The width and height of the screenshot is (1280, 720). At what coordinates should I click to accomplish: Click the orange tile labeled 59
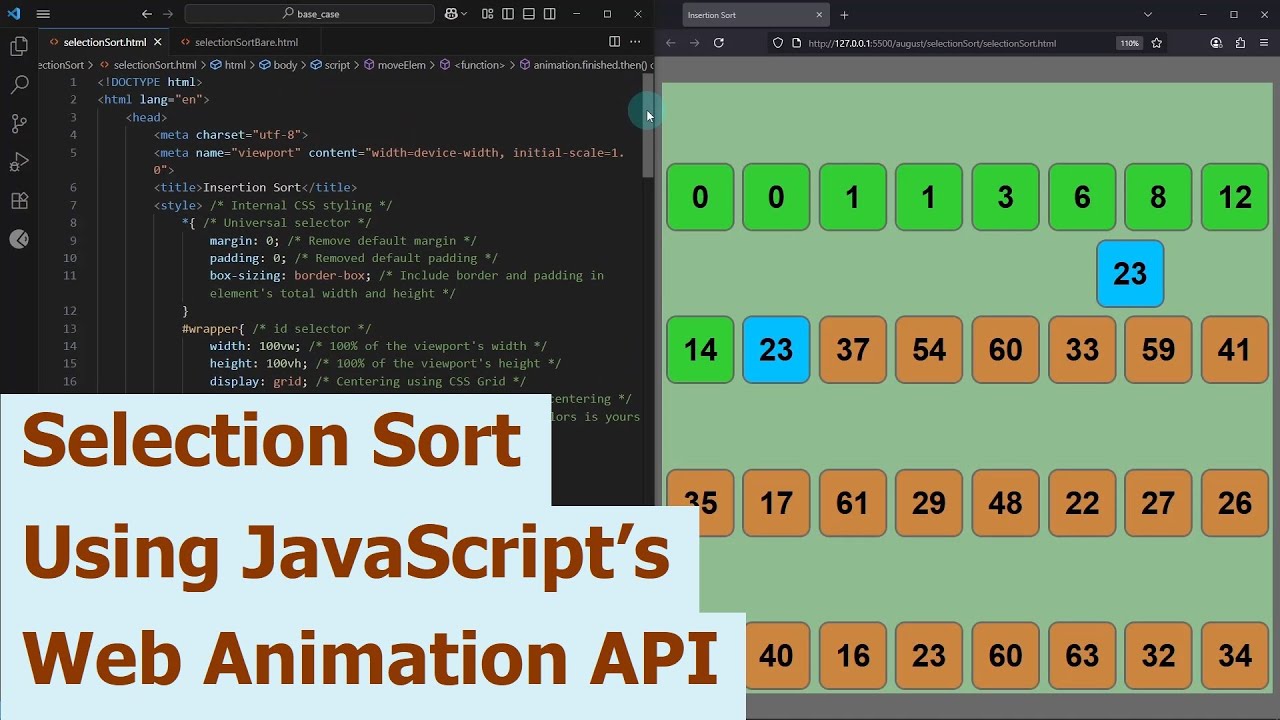1158,350
